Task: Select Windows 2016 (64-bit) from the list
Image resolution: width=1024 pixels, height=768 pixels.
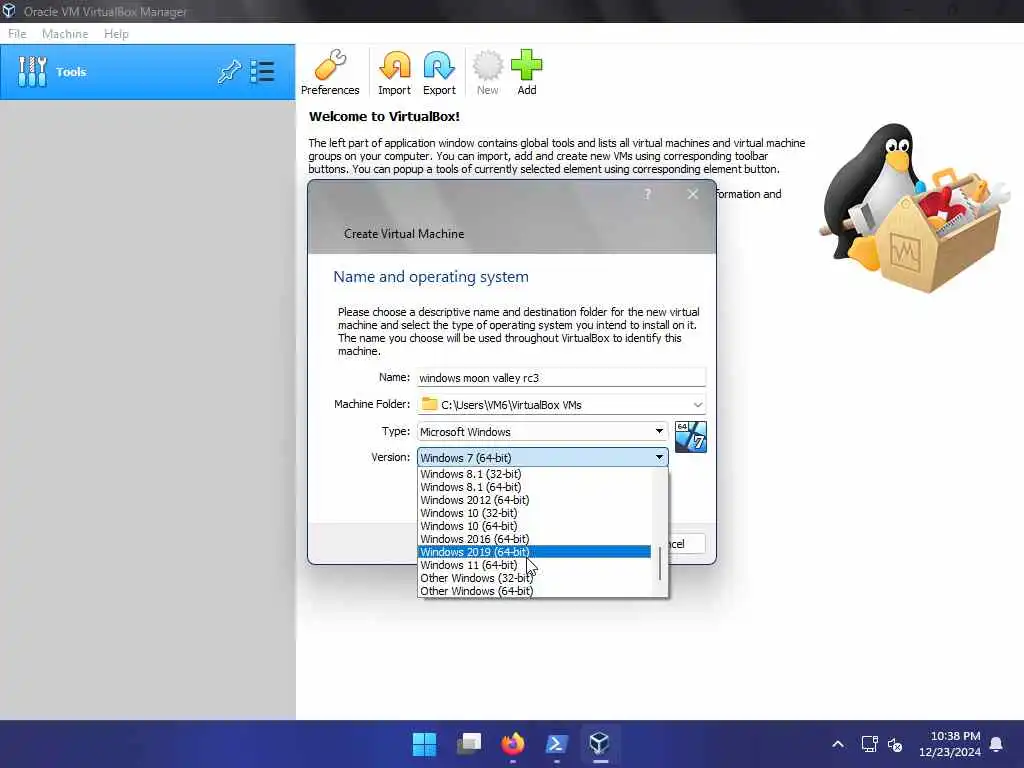Action: click(x=534, y=539)
